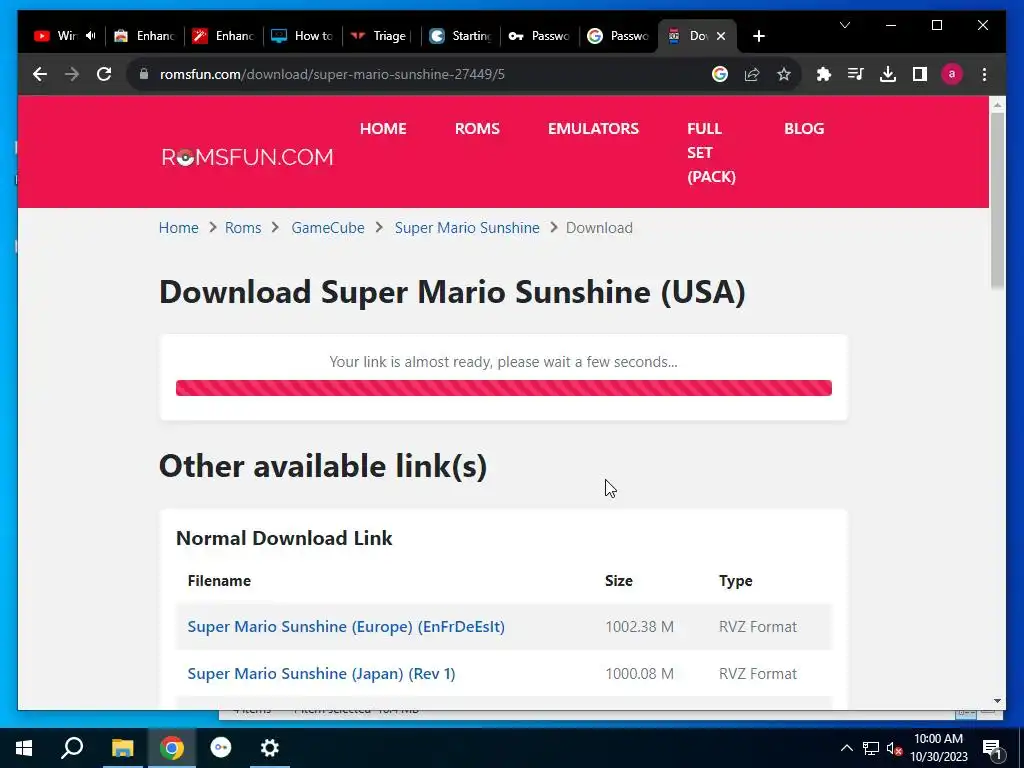Open FULL SET (PACK) menu item
The height and width of the screenshot is (768, 1024).
[x=711, y=153]
